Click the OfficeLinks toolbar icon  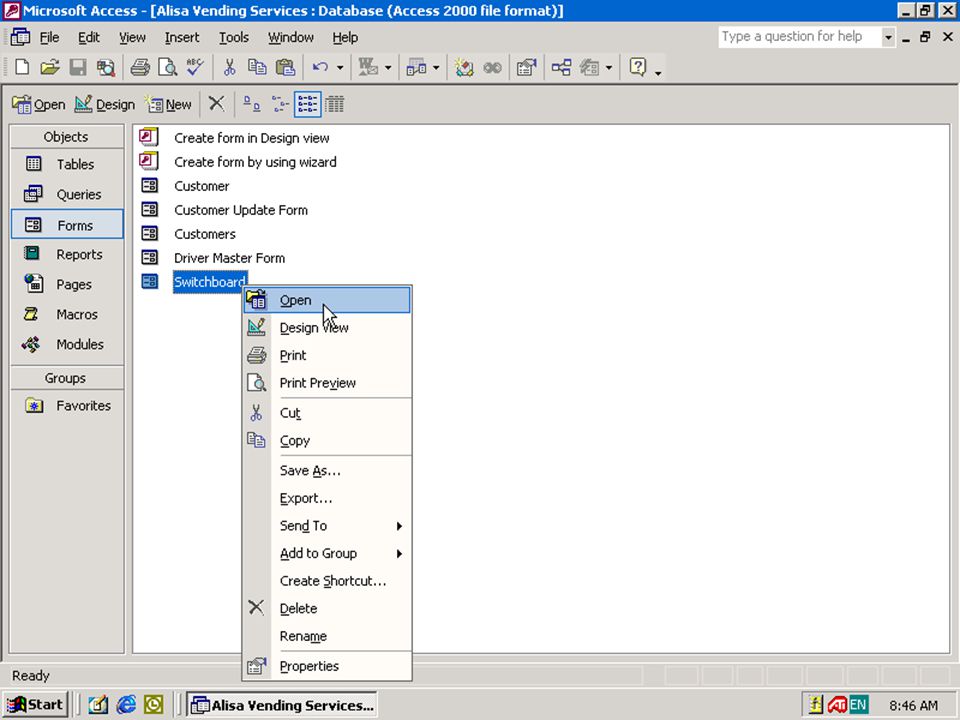click(368, 67)
